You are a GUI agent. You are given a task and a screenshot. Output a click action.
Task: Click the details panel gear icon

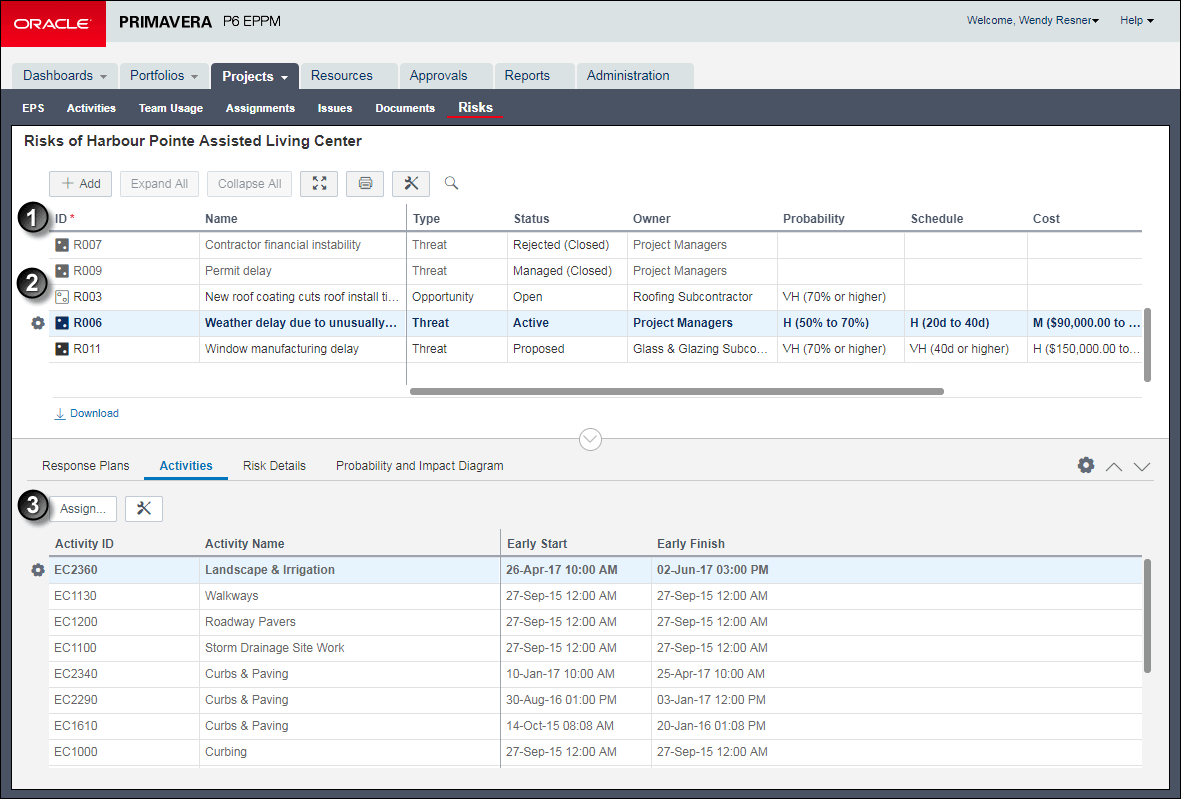tap(1086, 465)
